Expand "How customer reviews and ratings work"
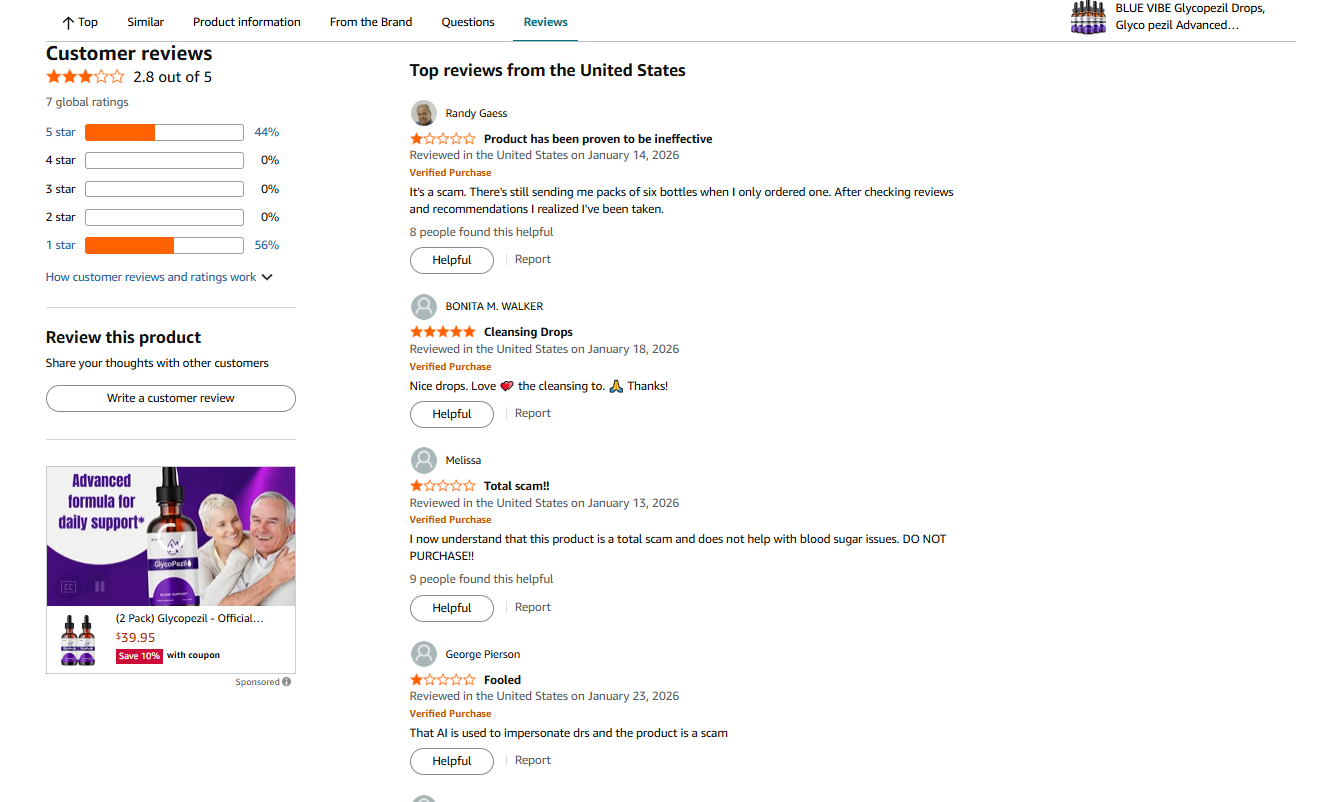This screenshot has width=1320, height=802. pyautogui.click(x=159, y=277)
